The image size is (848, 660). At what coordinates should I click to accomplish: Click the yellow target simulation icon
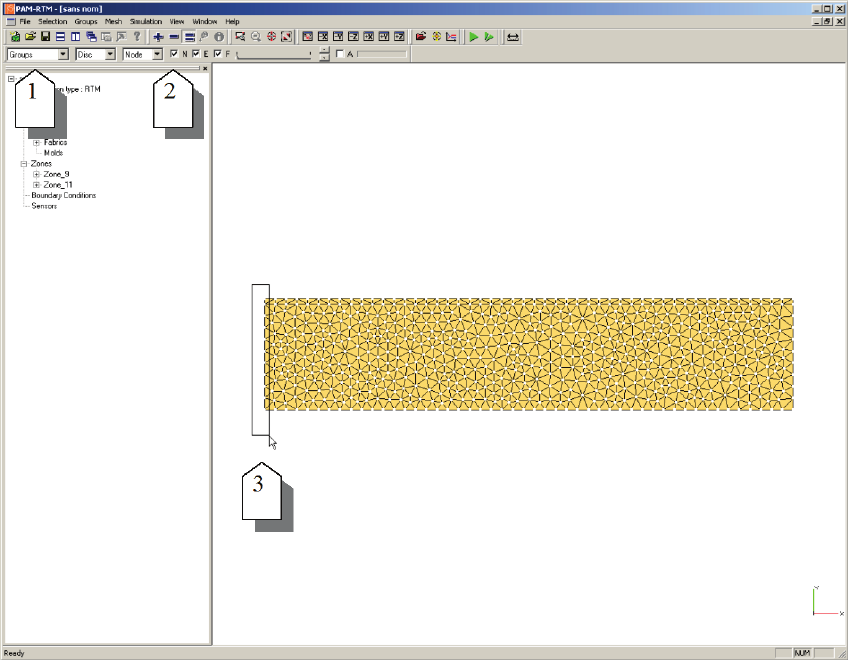coord(436,37)
